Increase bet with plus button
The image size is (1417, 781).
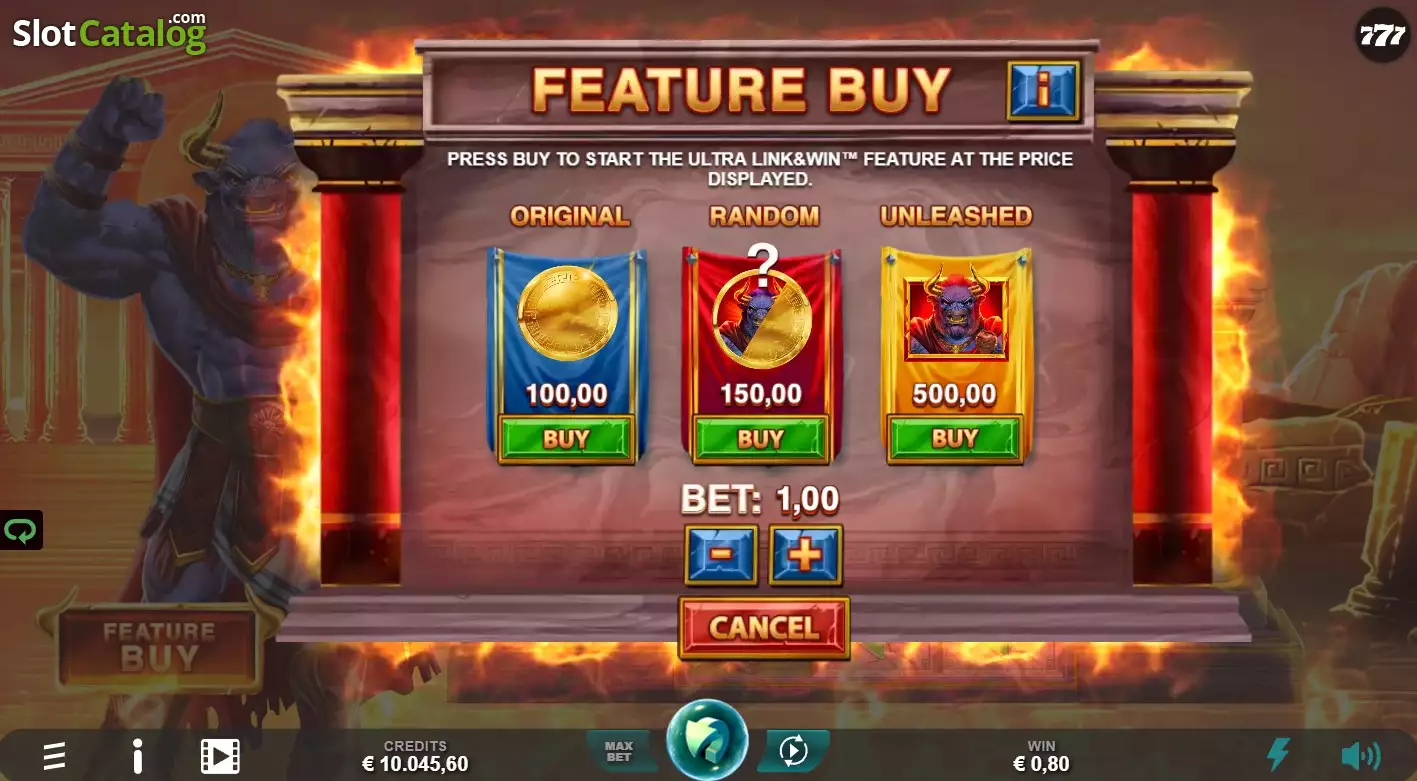point(805,554)
